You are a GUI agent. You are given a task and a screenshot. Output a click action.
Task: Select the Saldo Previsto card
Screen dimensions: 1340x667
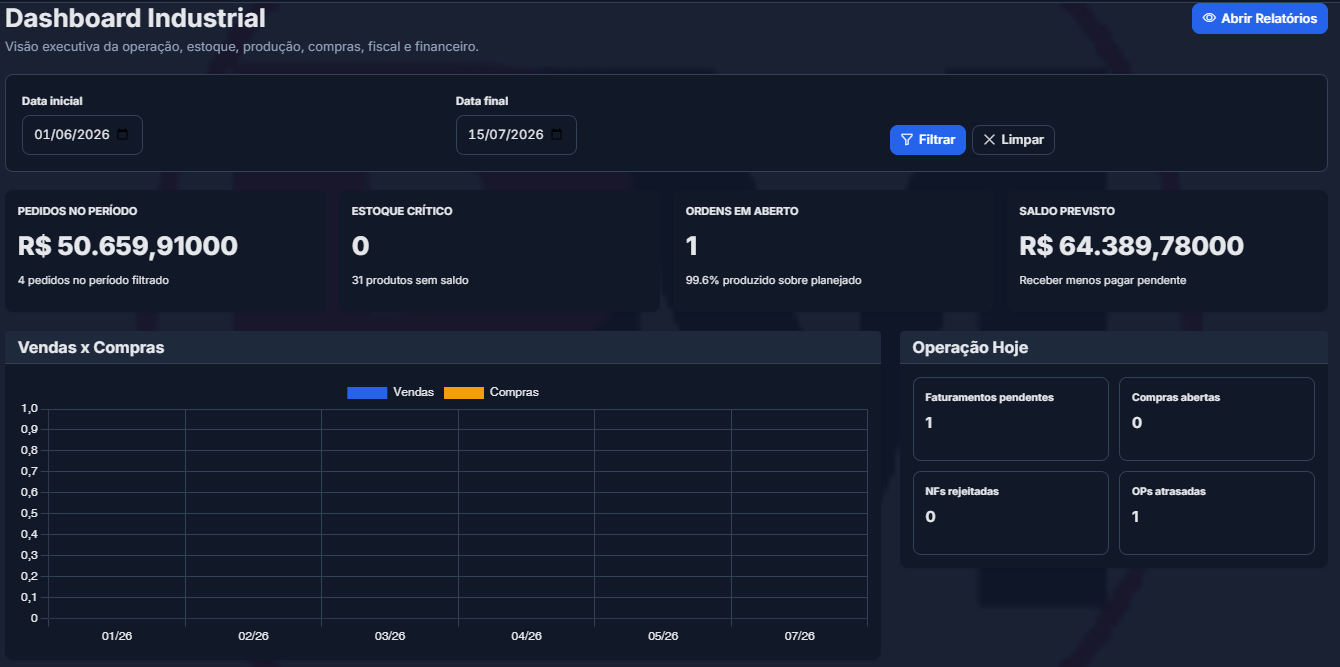1167,251
